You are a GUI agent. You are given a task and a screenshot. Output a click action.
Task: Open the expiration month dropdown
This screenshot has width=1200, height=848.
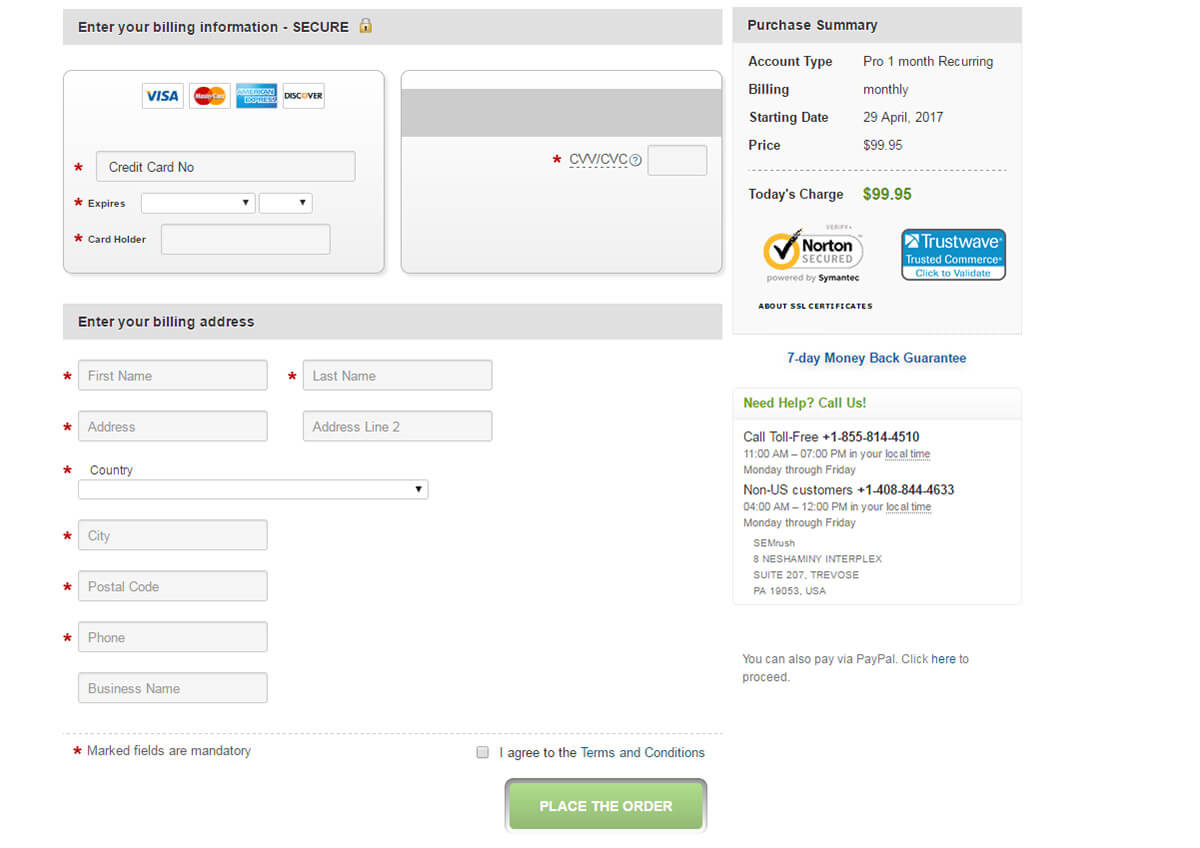[x=198, y=203]
